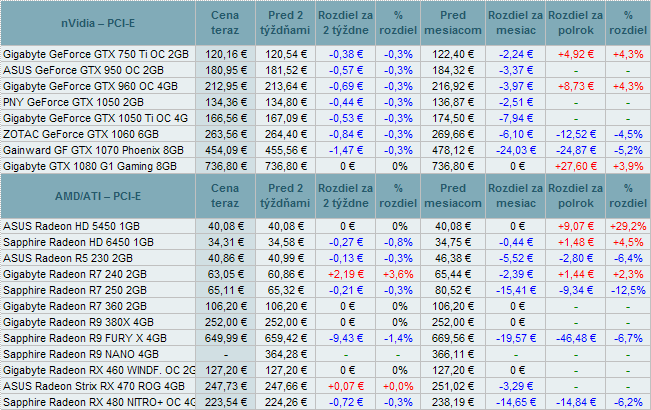Screen dimensions: 651x410
Task: Click two-weeks-ago price 60,86 €
Action: (x=286, y=274)
